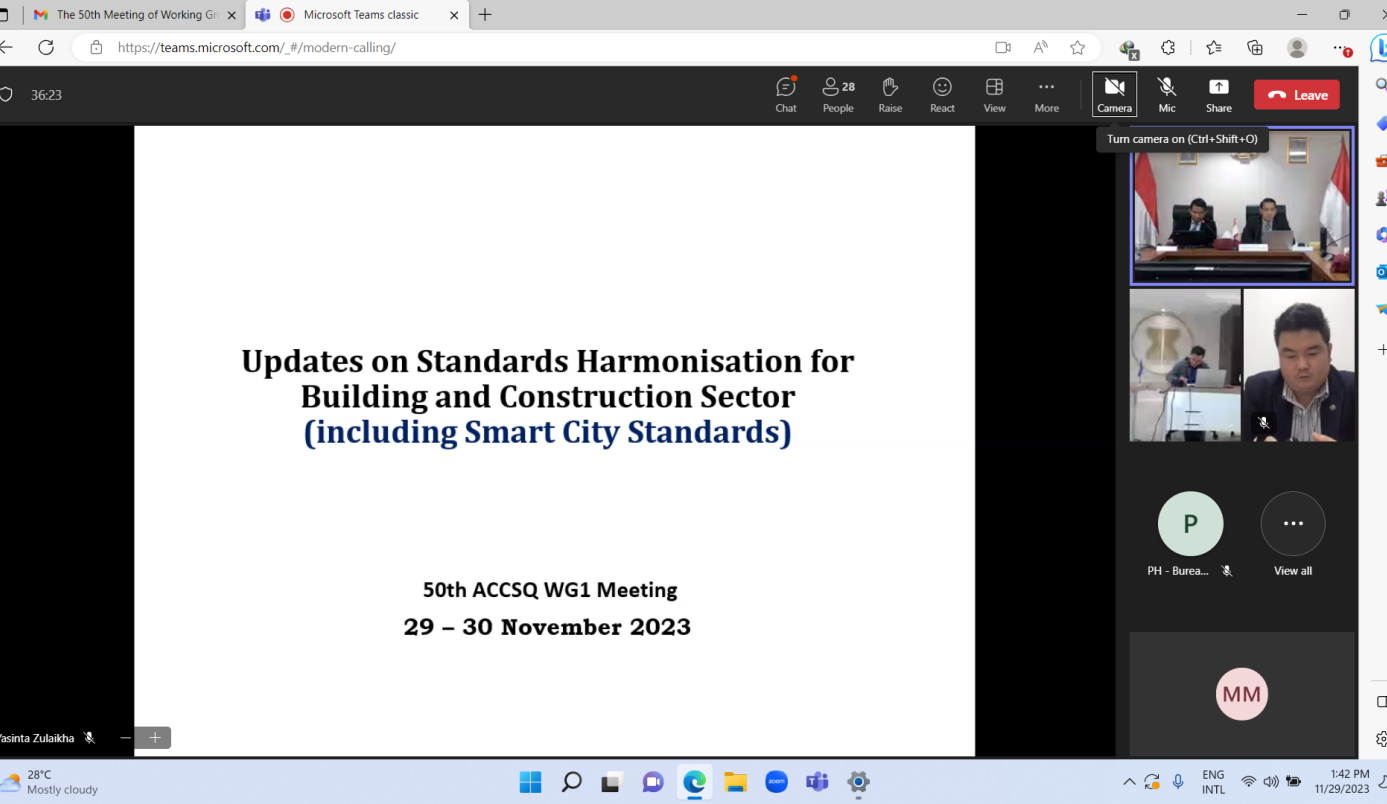The height and width of the screenshot is (804, 1387).
Task: Click the 36:23 meeting timer
Action: pyautogui.click(x=46, y=95)
